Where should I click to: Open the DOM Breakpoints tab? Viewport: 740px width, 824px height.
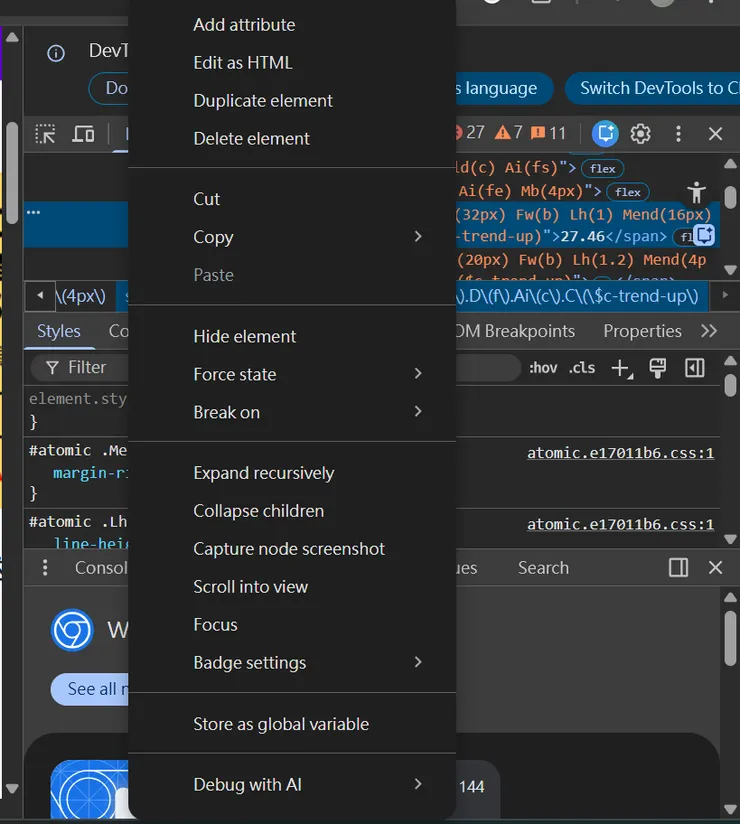click(515, 331)
